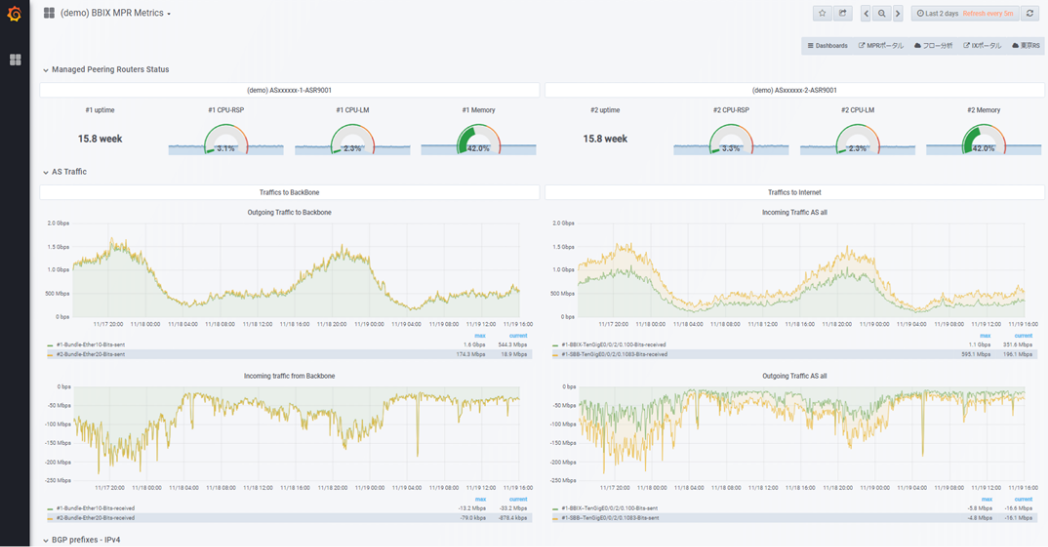The width and height of the screenshot is (1048, 547).
Task: Shift time range backward with left arrow
Action: pos(866,13)
